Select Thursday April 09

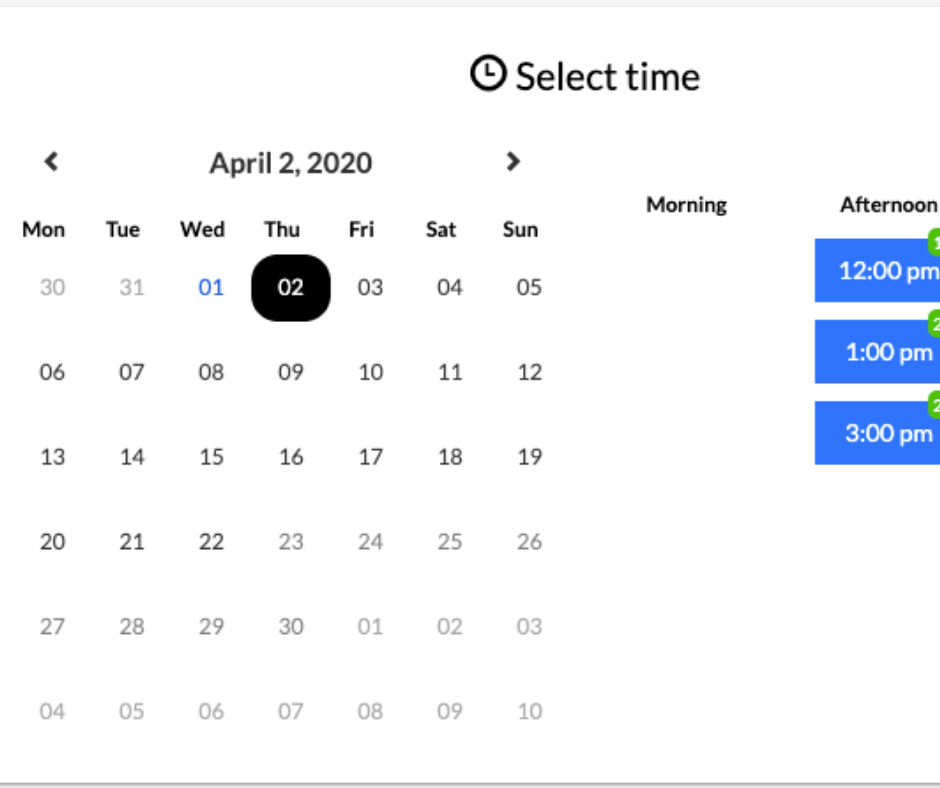291,372
